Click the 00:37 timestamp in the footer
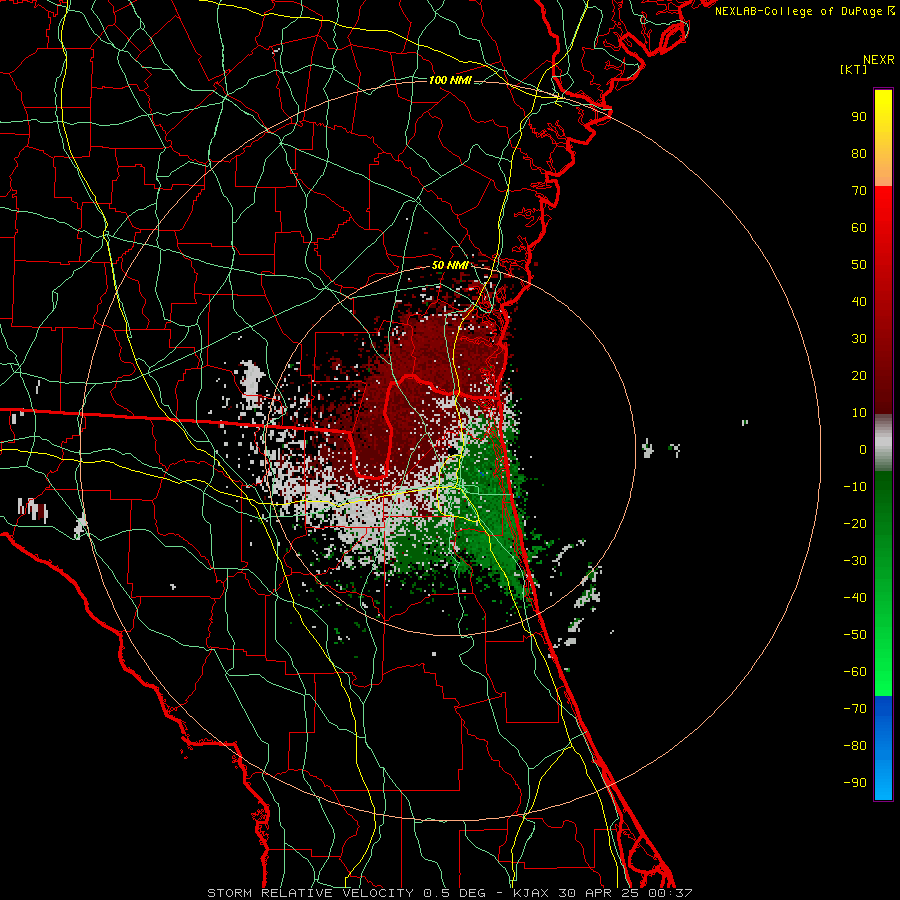900x900 pixels. pos(670,893)
